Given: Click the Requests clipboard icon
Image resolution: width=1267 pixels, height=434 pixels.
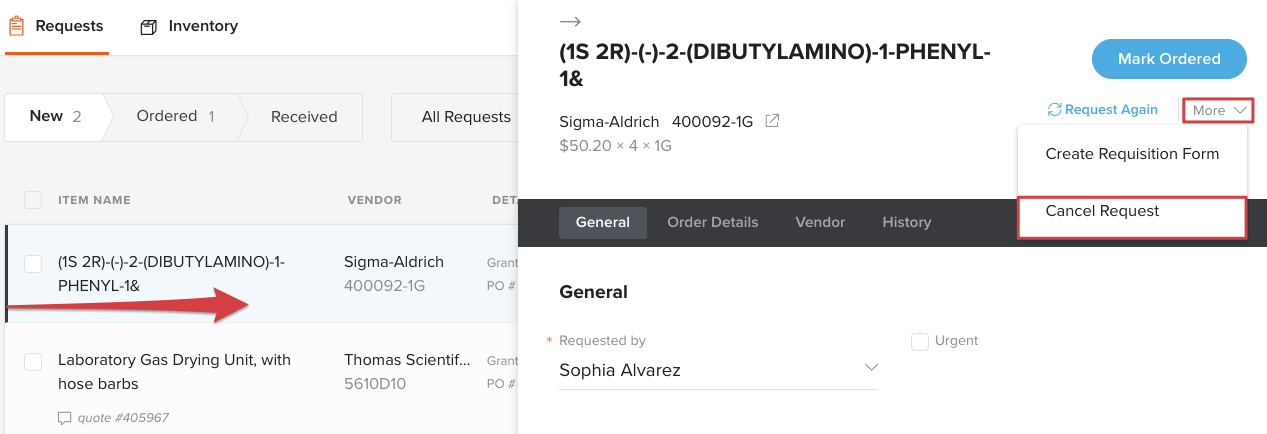Looking at the screenshot, I should coord(16,26).
